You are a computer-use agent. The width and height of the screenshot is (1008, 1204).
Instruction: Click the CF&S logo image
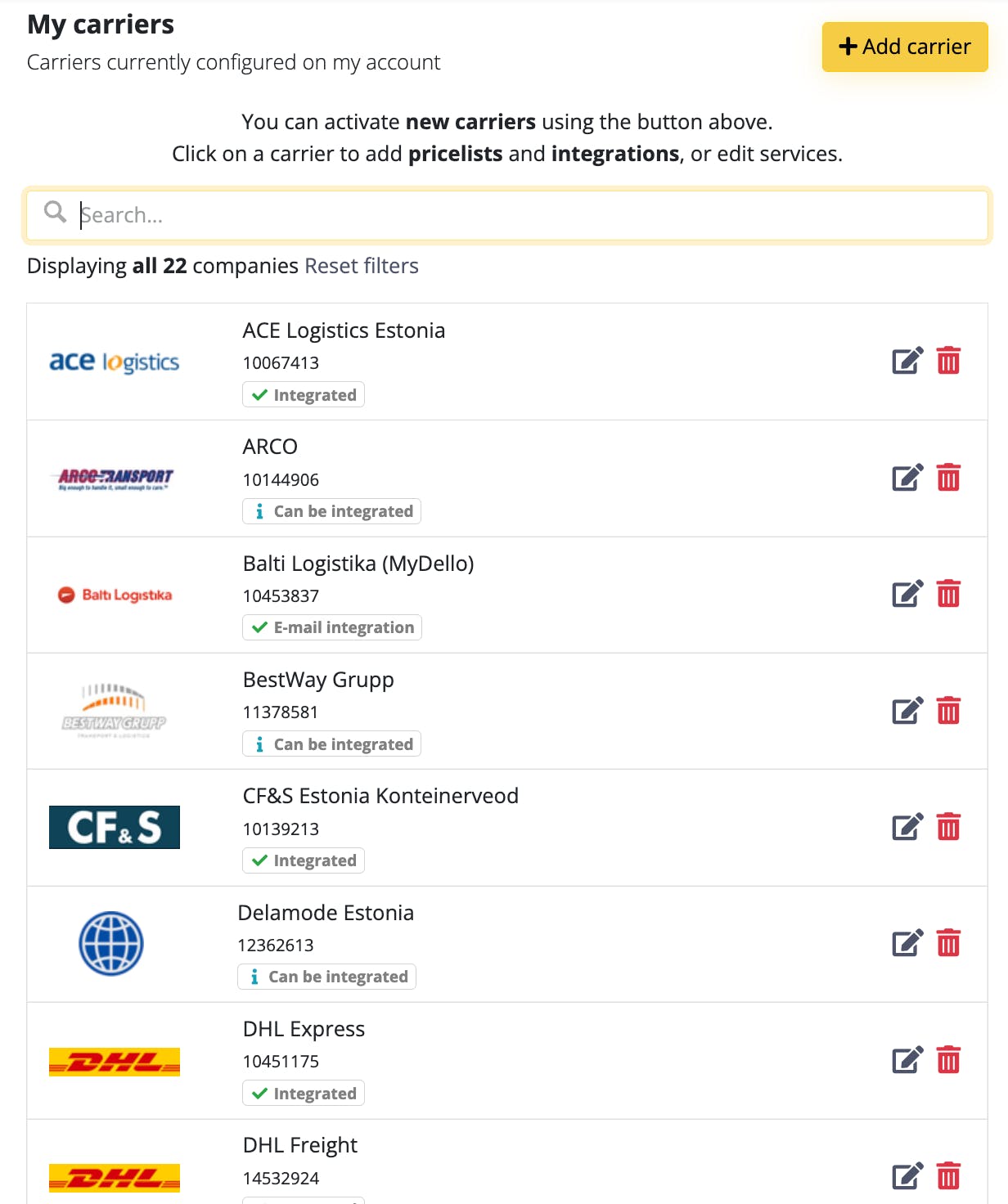(x=115, y=827)
